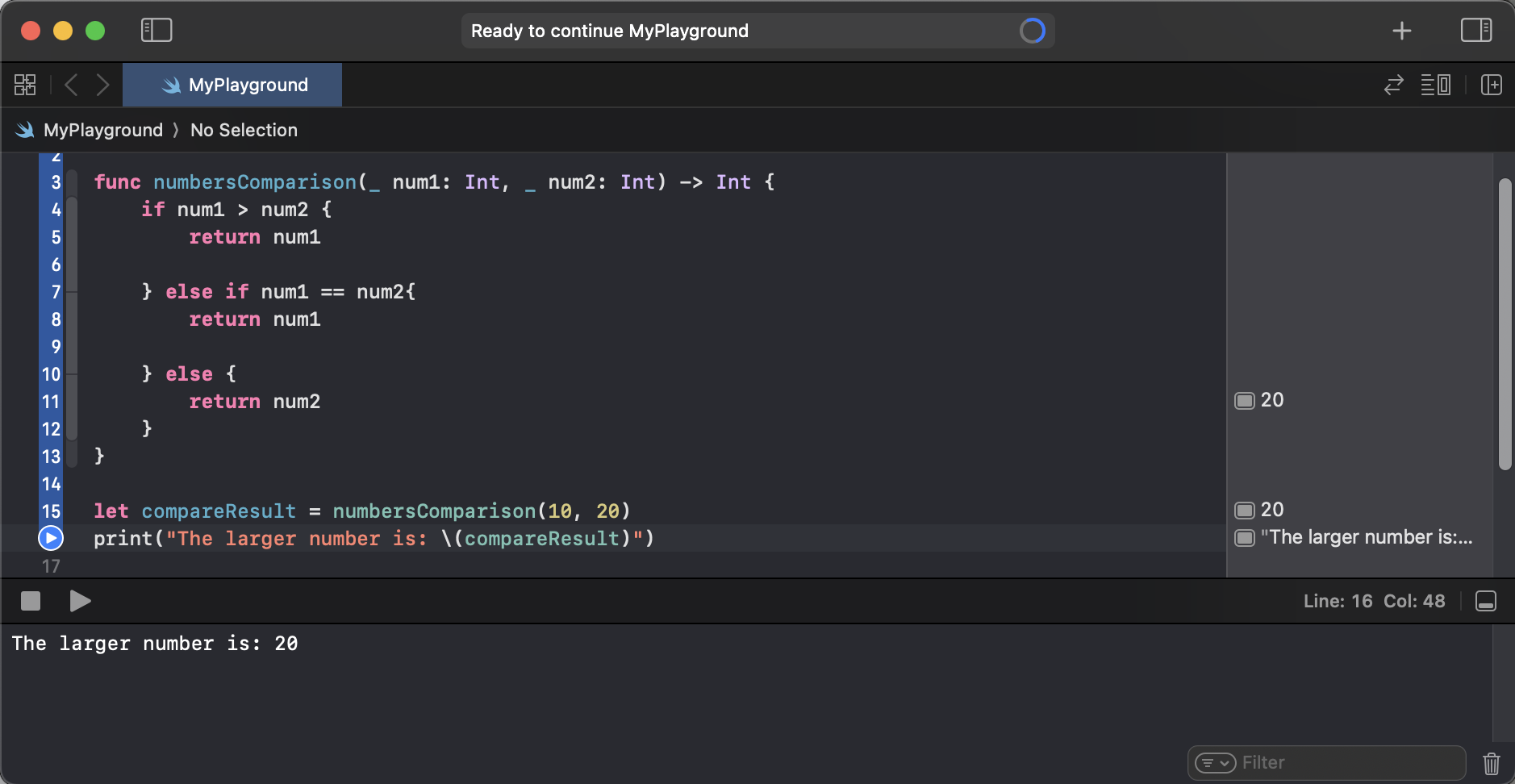Click the swap editor arrows icon
The height and width of the screenshot is (784, 1515).
click(1394, 85)
